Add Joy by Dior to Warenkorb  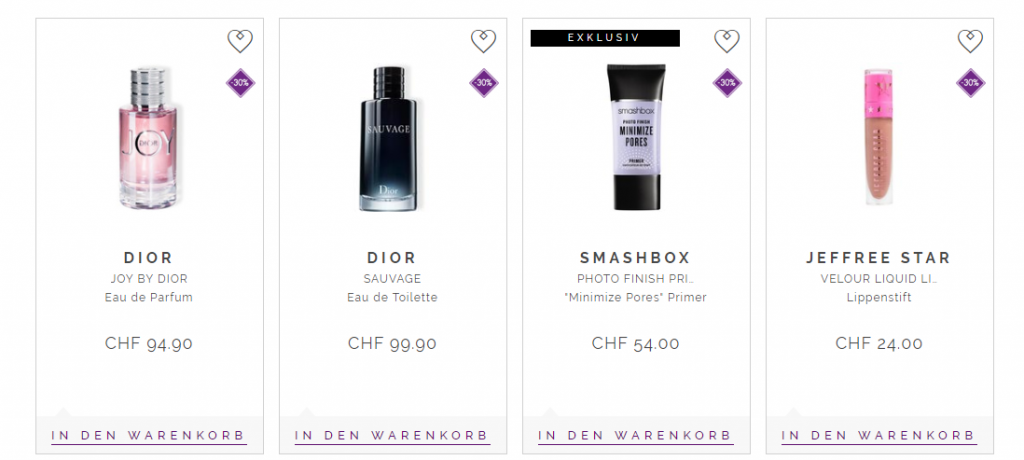pos(149,436)
